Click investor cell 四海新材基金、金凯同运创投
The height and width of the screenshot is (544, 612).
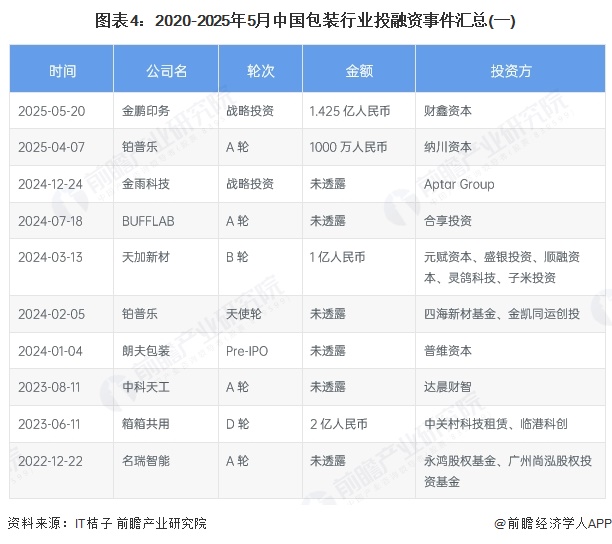(x=502, y=314)
